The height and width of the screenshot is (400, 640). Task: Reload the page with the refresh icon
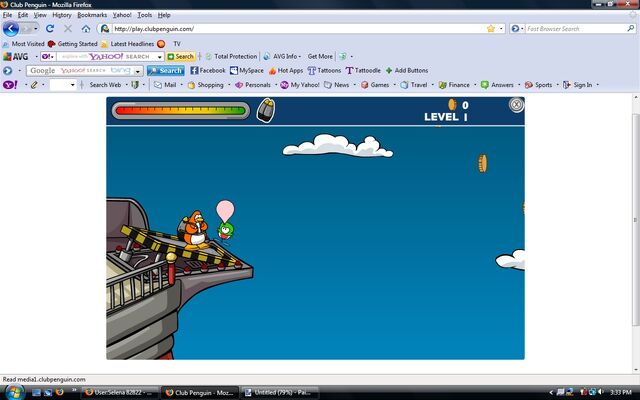pos(50,29)
